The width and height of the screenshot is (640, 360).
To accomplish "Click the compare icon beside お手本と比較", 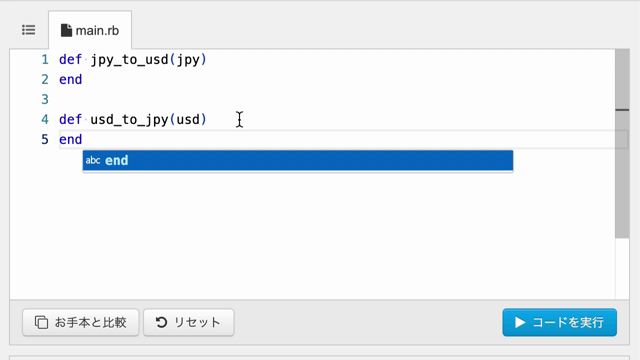I will [41, 322].
